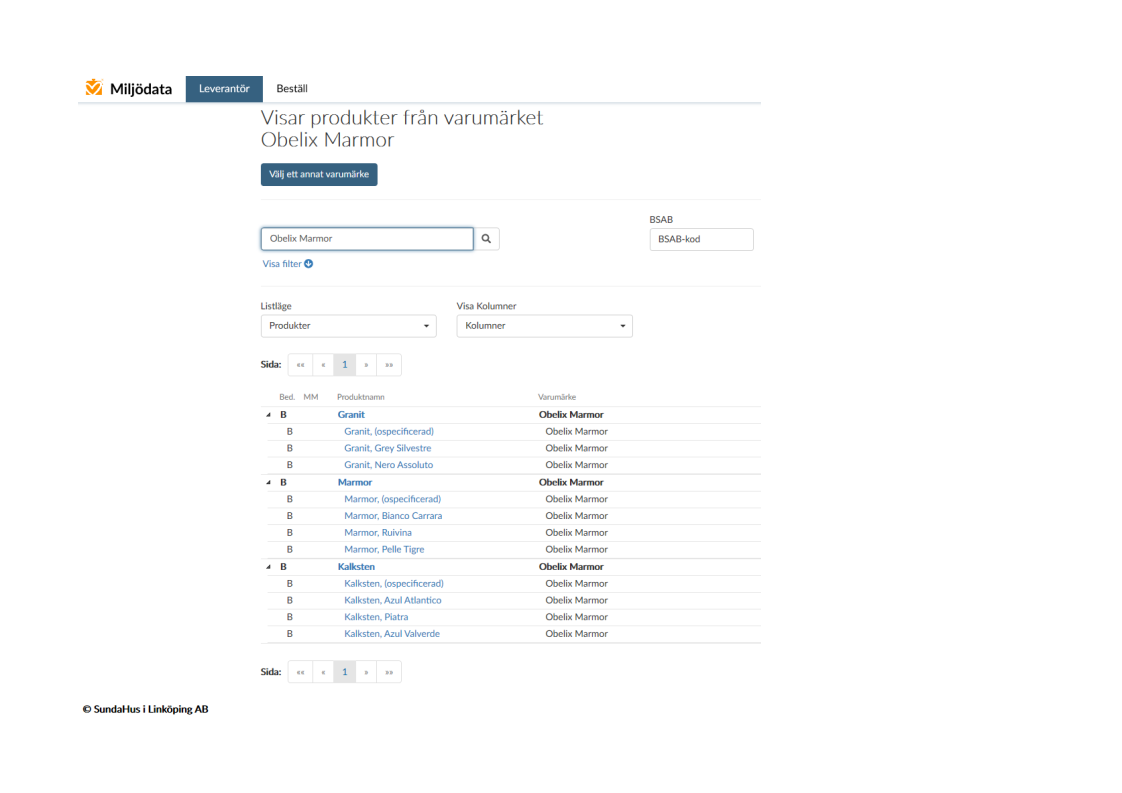Open the Granit group link
1122x793 pixels.
(351, 415)
